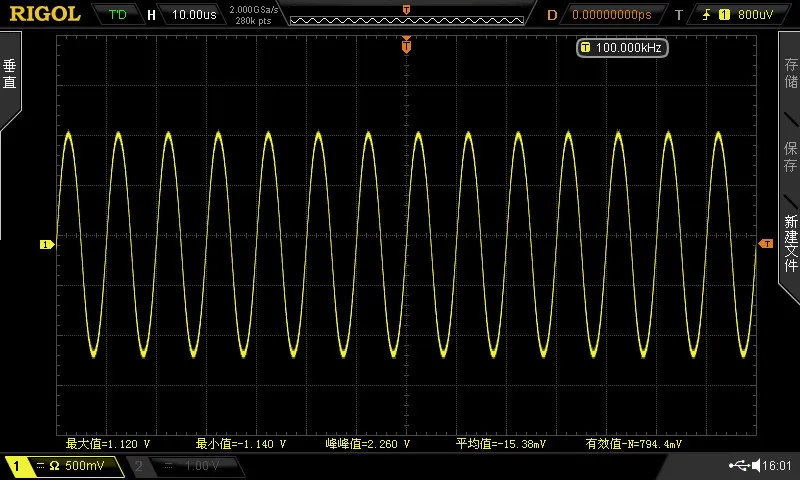Image resolution: width=800 pixels, height=480 pixels.
Task: Click the trigger source channel 1 badge
Action: tap(724, 15)
